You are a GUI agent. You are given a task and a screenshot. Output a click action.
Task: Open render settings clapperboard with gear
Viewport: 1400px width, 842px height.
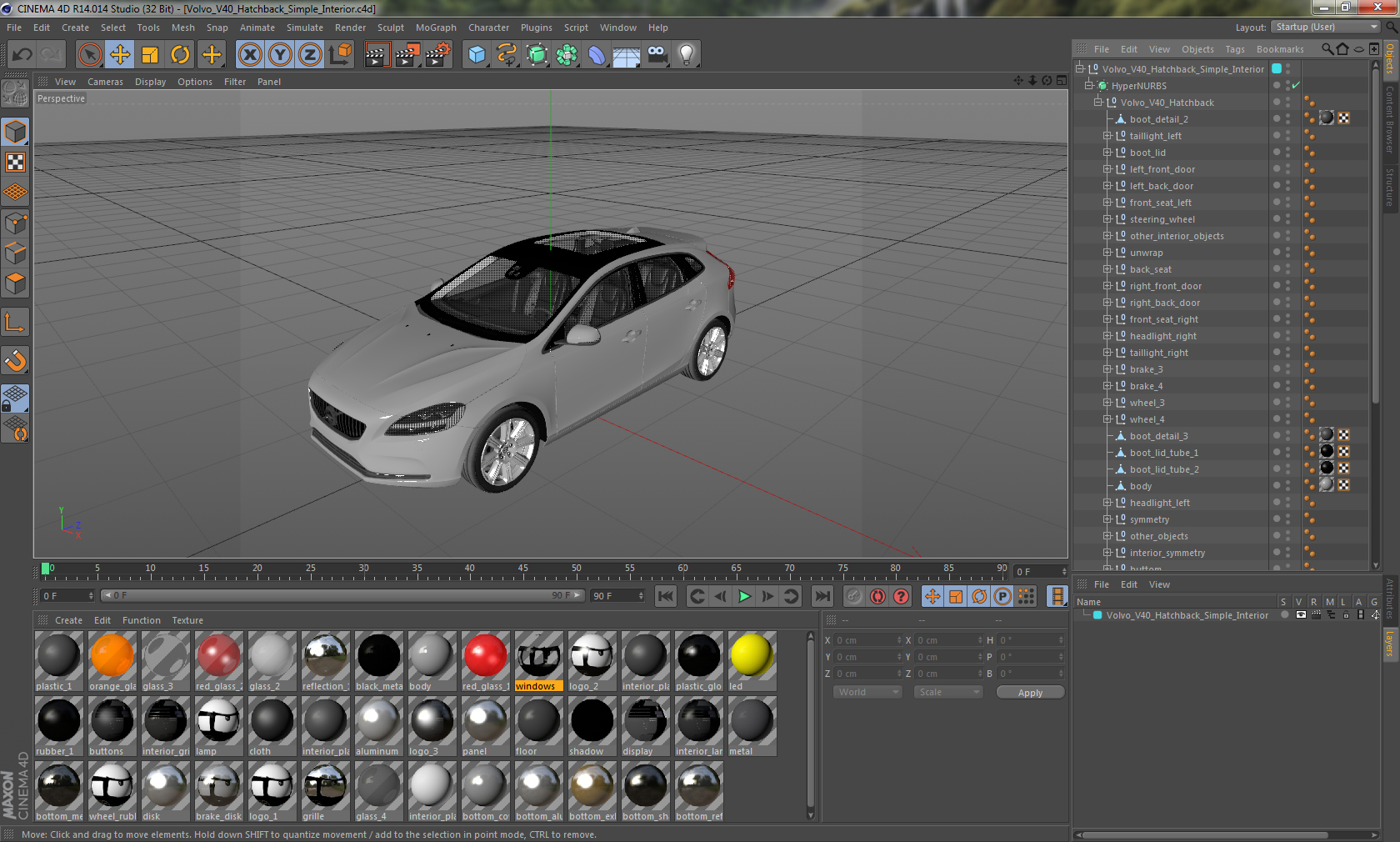pos(437,55)
